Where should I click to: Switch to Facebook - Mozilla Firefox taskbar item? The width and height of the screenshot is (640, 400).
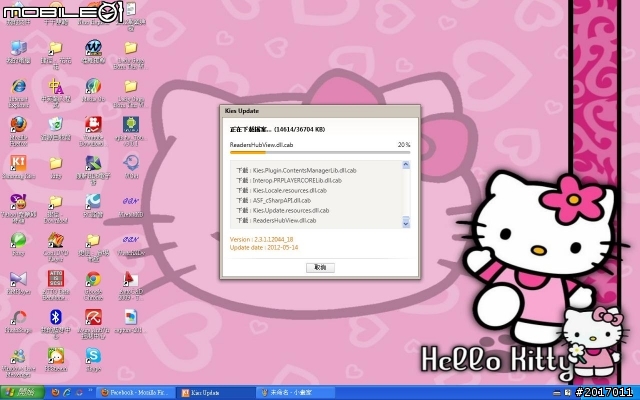[135, 393]
